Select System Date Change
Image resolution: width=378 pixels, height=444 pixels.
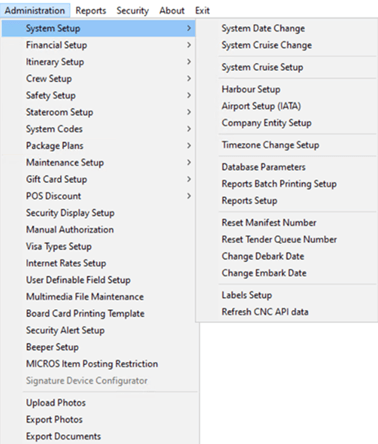click(287, 28)
